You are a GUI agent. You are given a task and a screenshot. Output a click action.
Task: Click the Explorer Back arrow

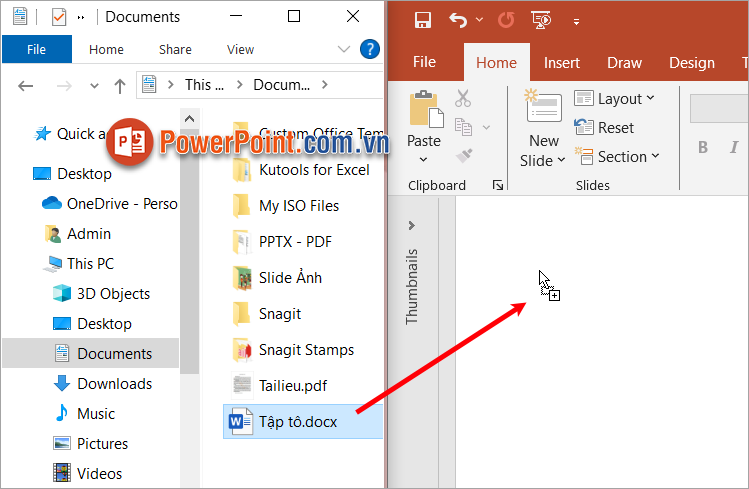(x=25, y=86)
